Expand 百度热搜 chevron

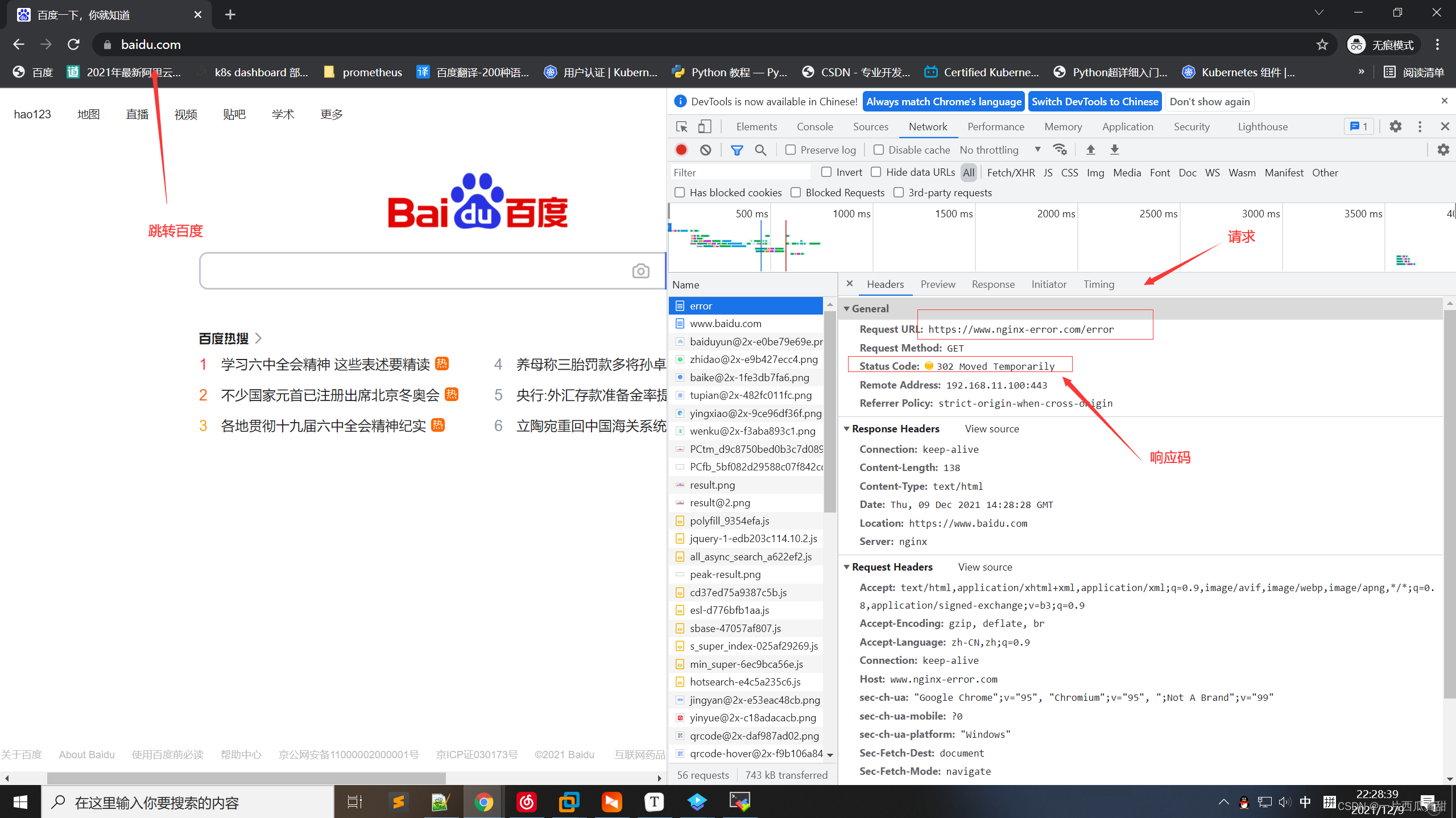pyautogui.click(x=258, y=338)
